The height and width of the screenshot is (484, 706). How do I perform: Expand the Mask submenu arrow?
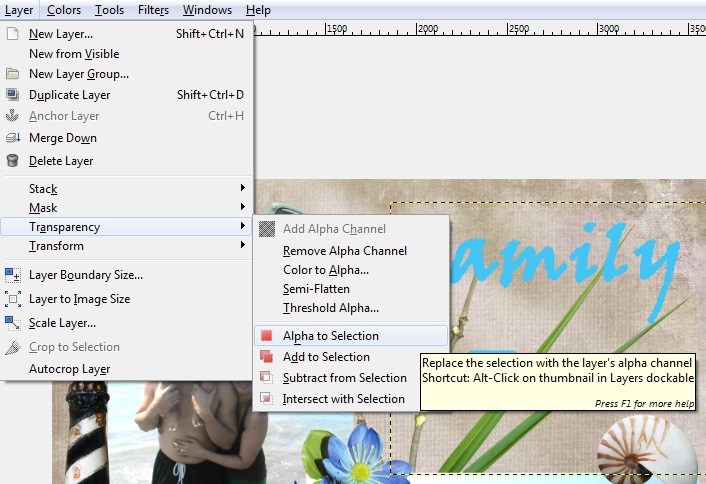pyautogui.click(x=243, y=207)
